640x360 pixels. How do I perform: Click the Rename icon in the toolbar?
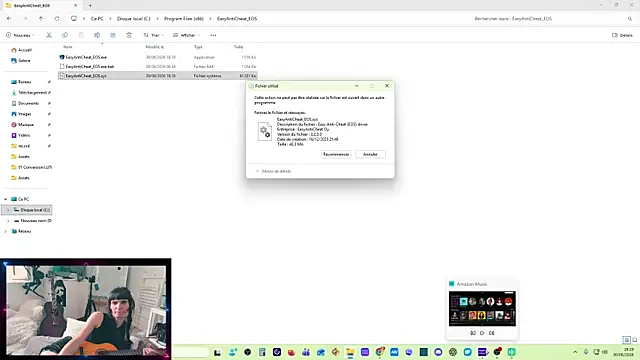click(97, 35)
